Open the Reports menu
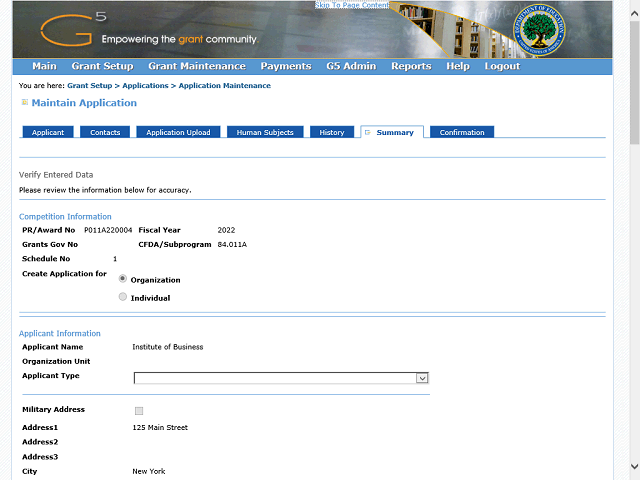The width and height of the screenshot is (640, 480). click(411, 66)
